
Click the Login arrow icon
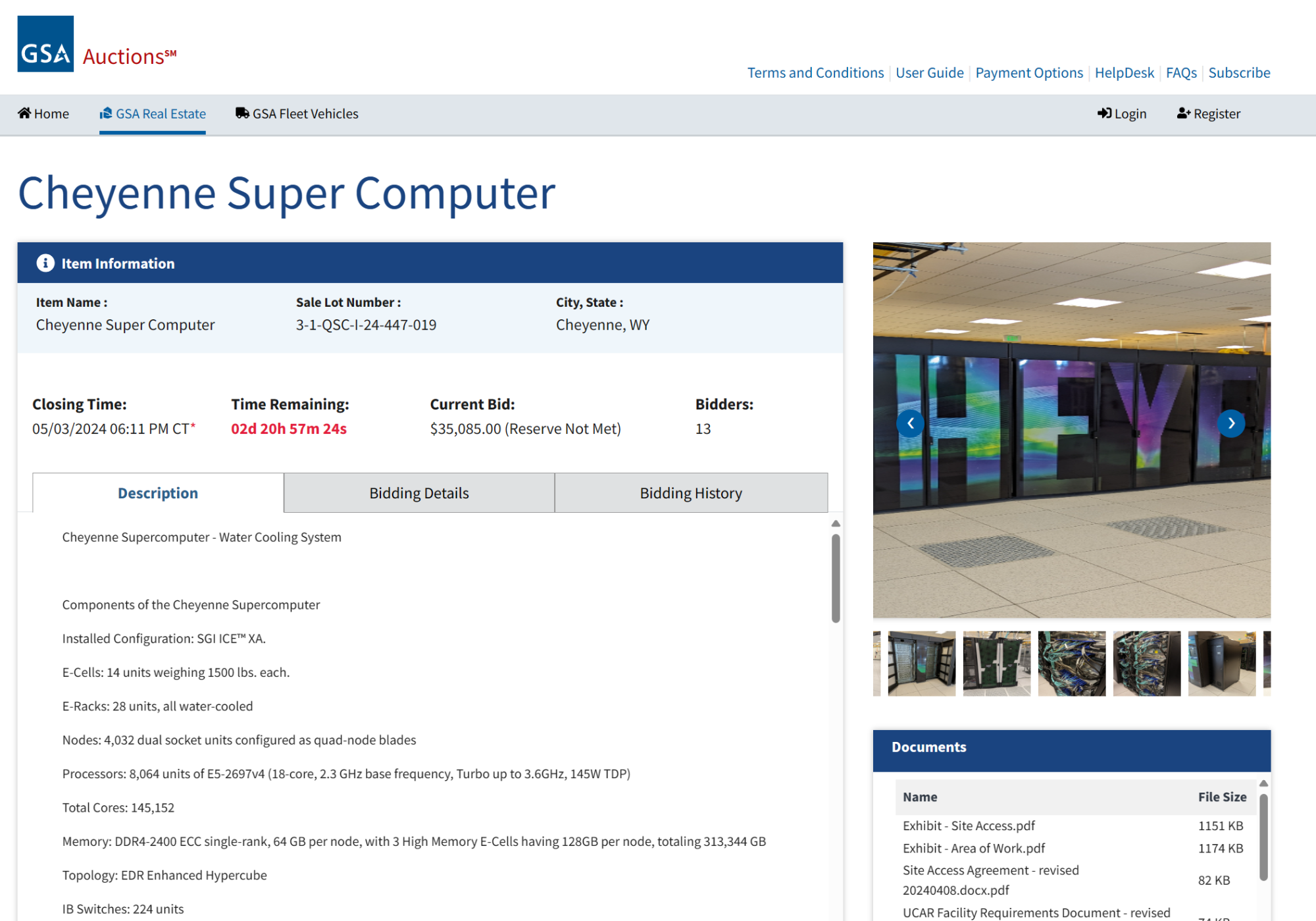point(1104,113)
